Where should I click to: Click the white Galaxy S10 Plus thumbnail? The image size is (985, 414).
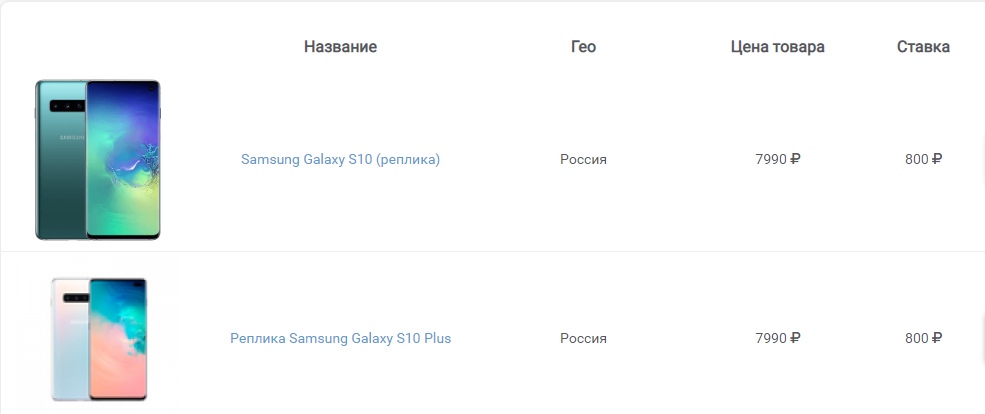[99, 339]
